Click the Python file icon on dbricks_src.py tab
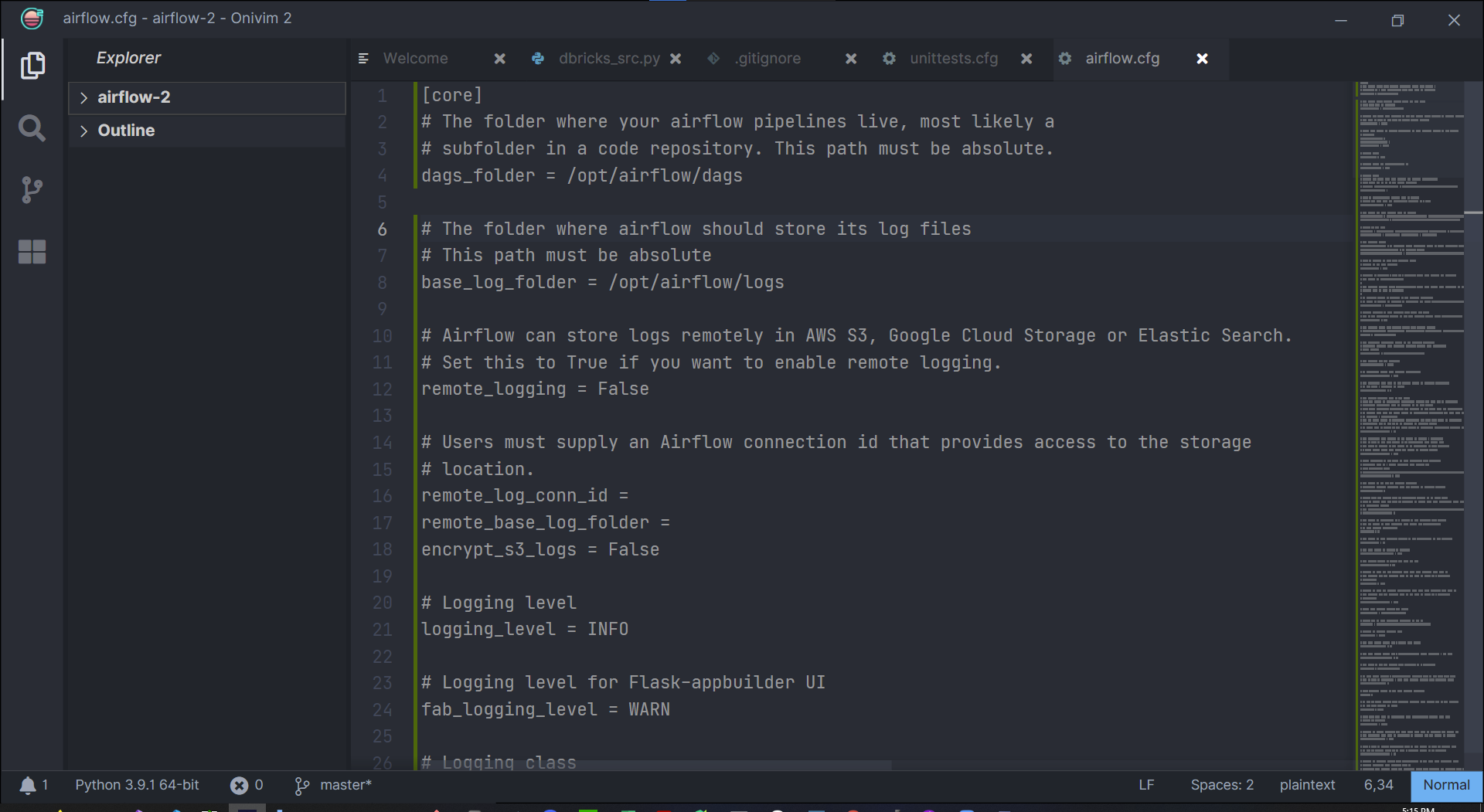1484x812 pixels. (x=538, y=58)
